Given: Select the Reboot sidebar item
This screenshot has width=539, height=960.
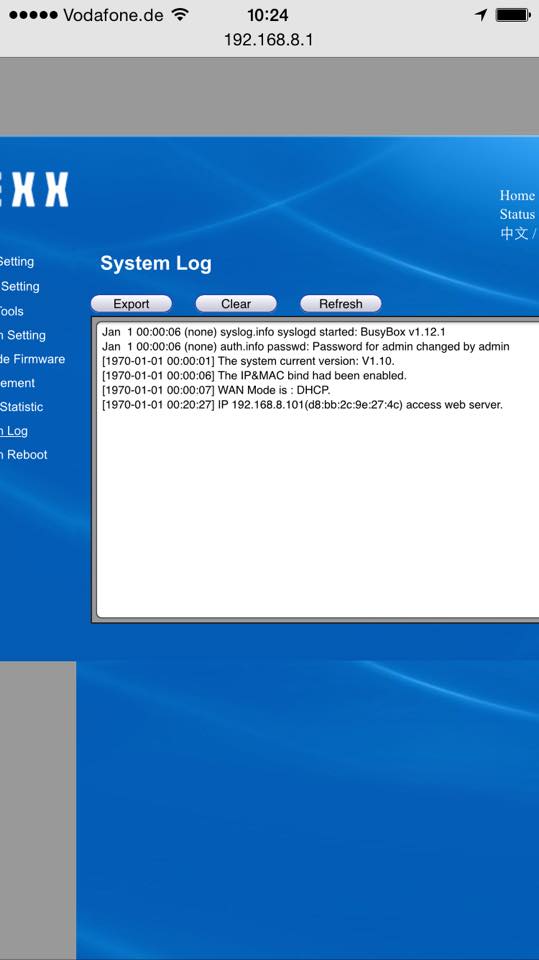Looking at the screenshot, I should [24, 454].
